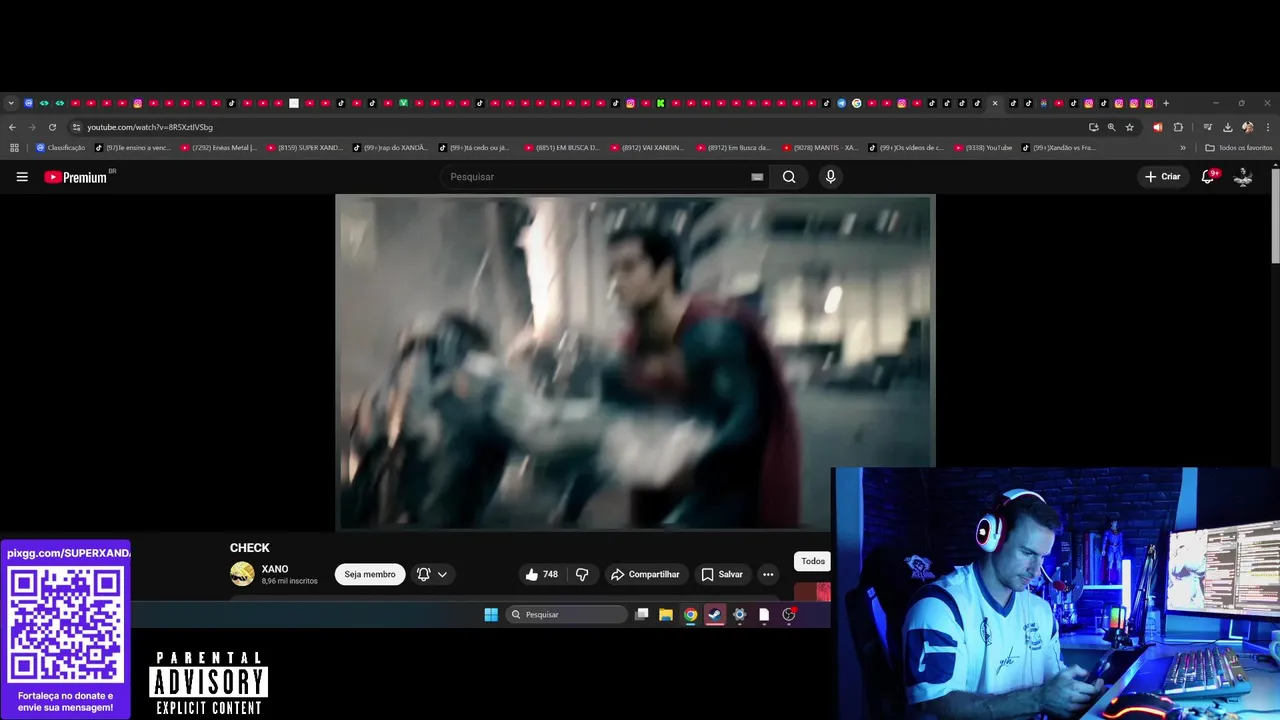The image size is (1280, 720).
Task: Bookmark this page with the star icon
Action: (1130, 127)
